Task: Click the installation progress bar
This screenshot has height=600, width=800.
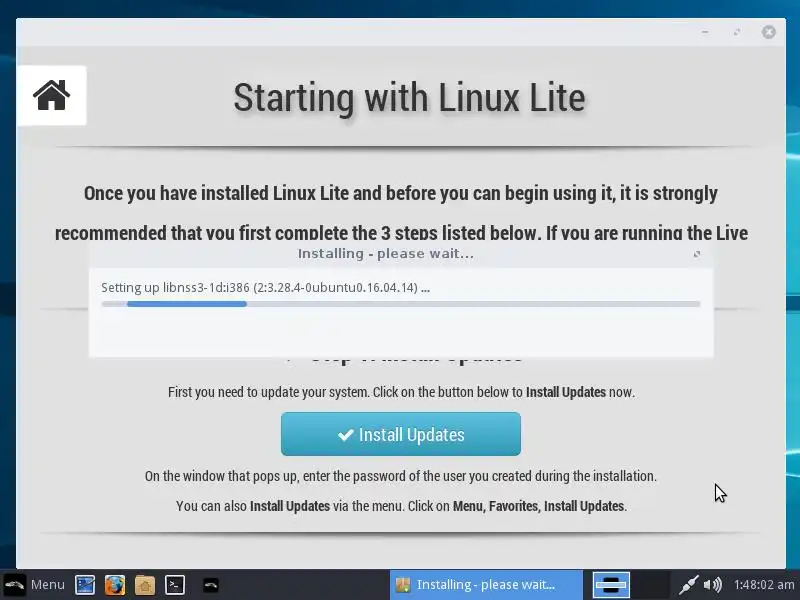Action: pos(401,304)
